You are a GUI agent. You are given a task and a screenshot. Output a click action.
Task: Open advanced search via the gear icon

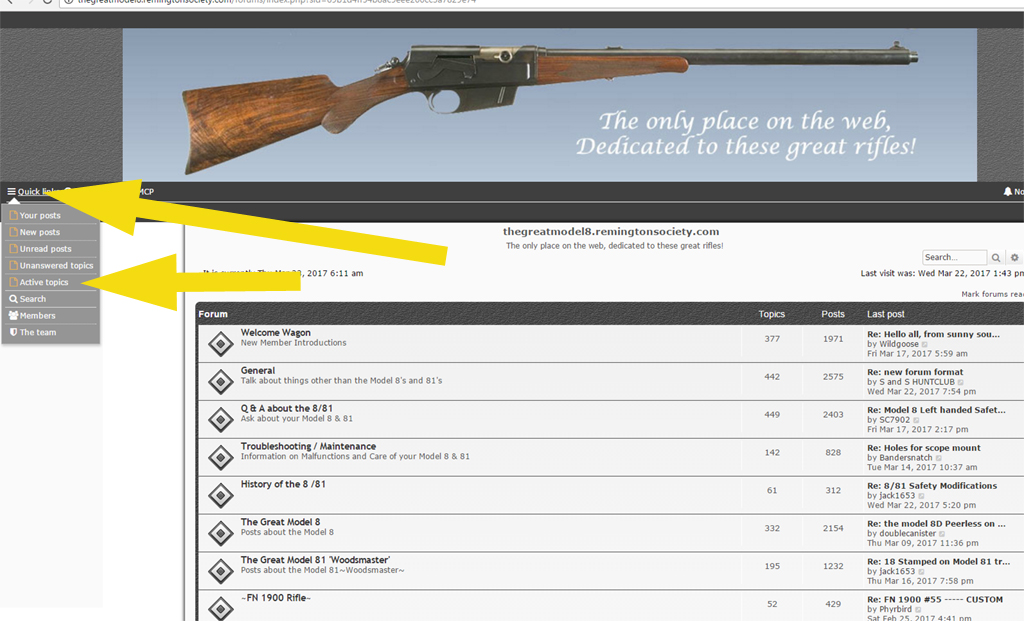(x=1014, y=257)
